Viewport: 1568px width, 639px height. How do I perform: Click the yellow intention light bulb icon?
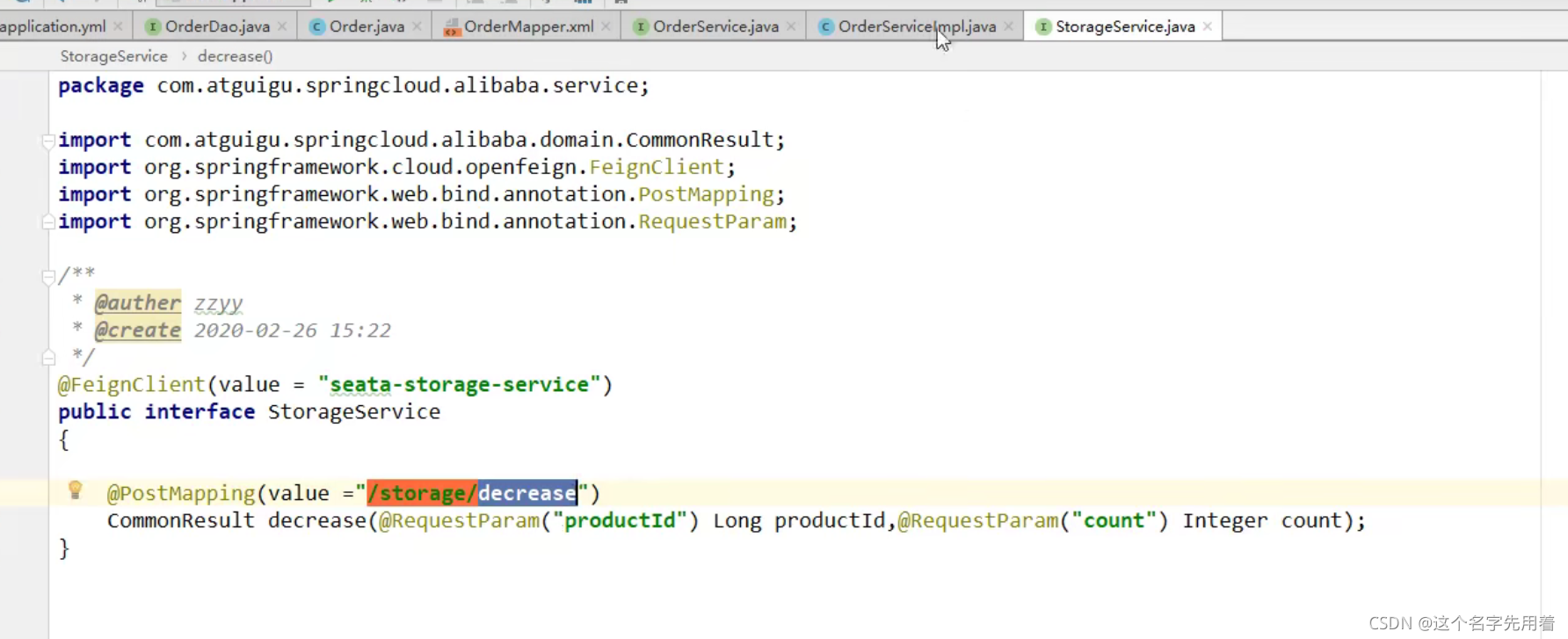point(75,490)
